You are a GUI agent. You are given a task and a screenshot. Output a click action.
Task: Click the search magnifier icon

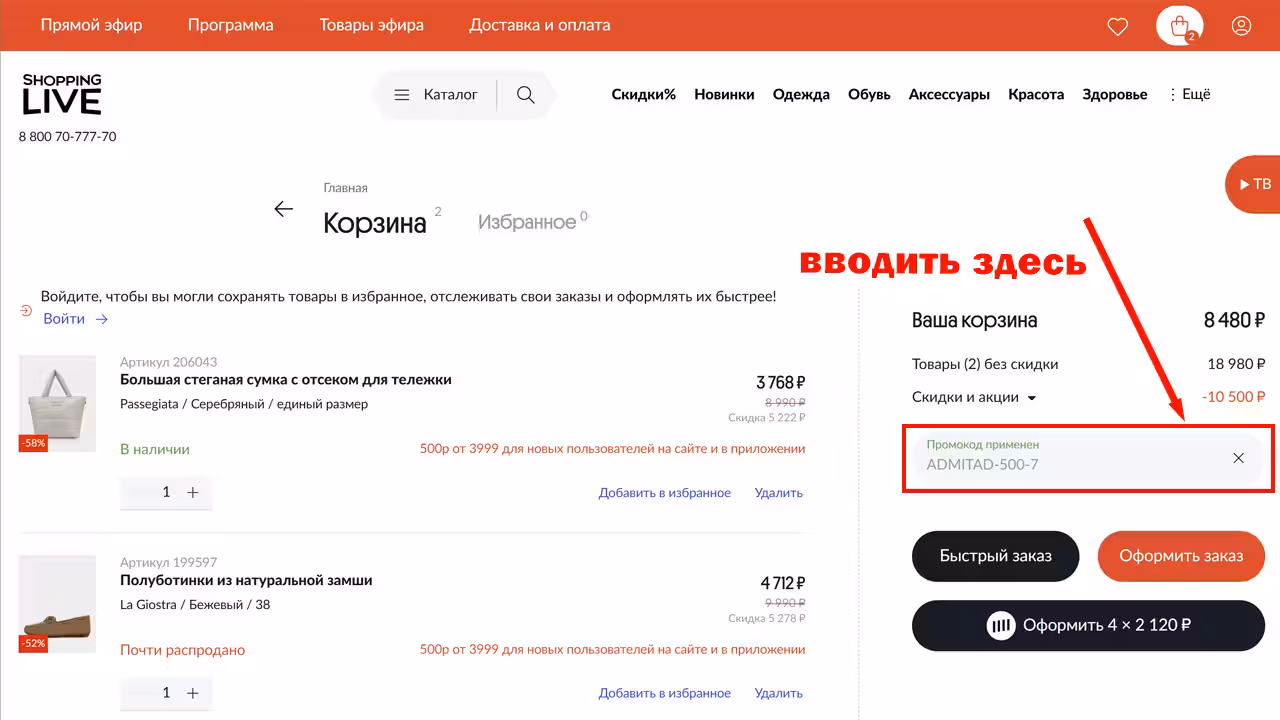click(x=525, y=95)
